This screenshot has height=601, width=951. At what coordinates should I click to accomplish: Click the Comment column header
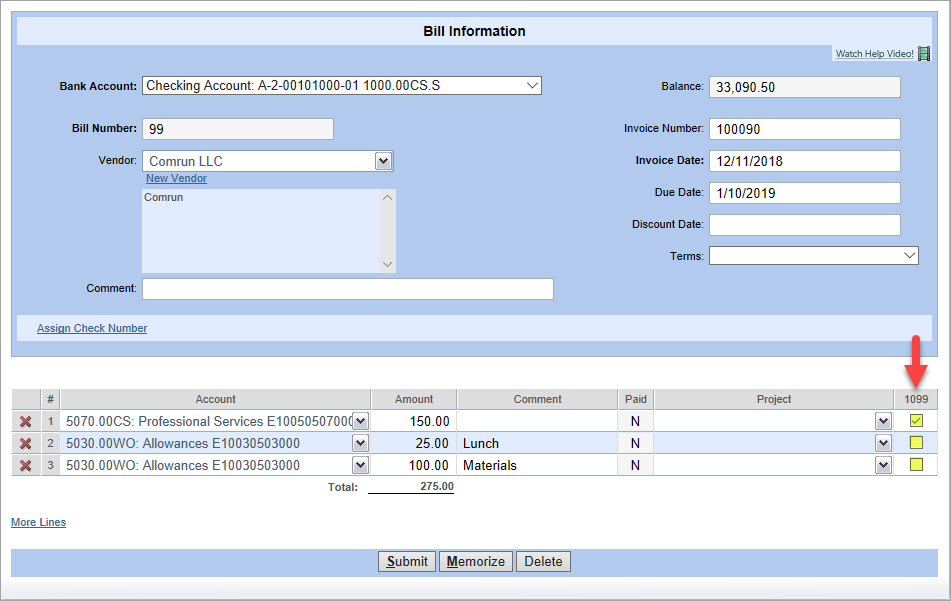(x=537, y=399)
